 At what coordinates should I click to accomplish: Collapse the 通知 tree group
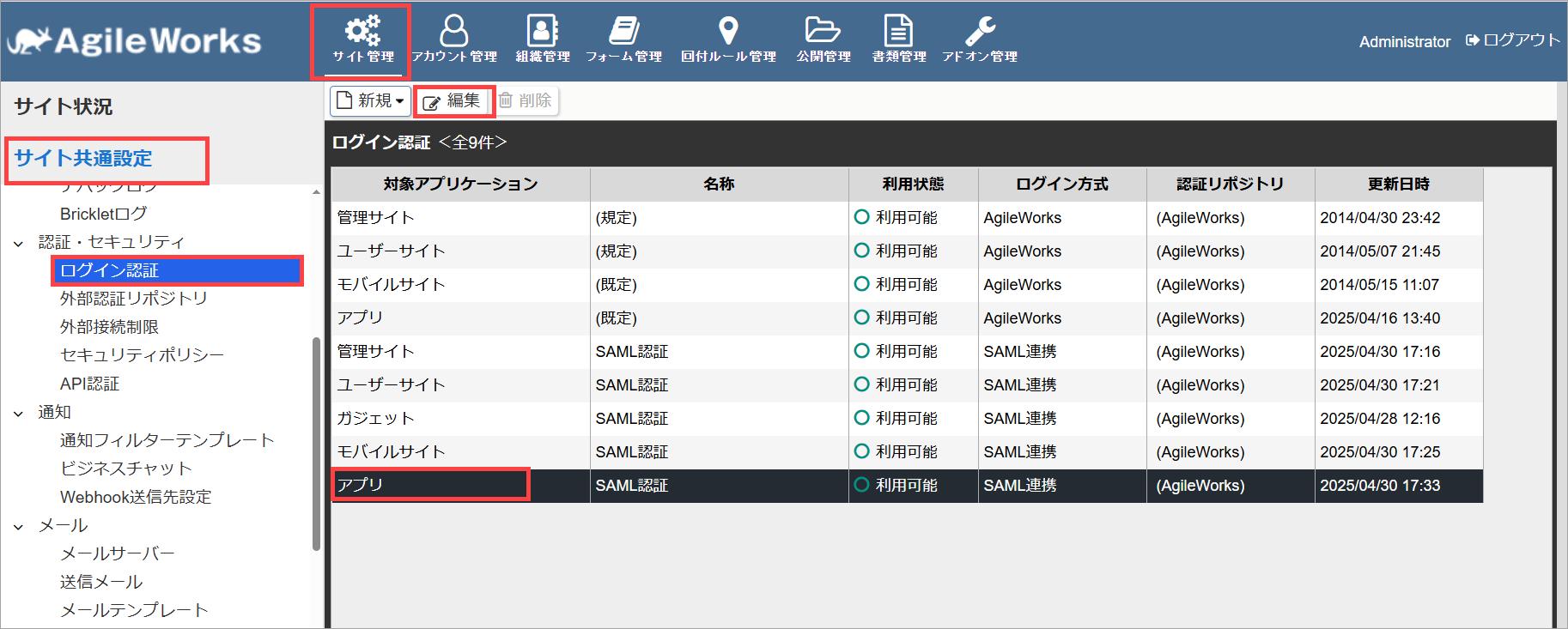18,414
